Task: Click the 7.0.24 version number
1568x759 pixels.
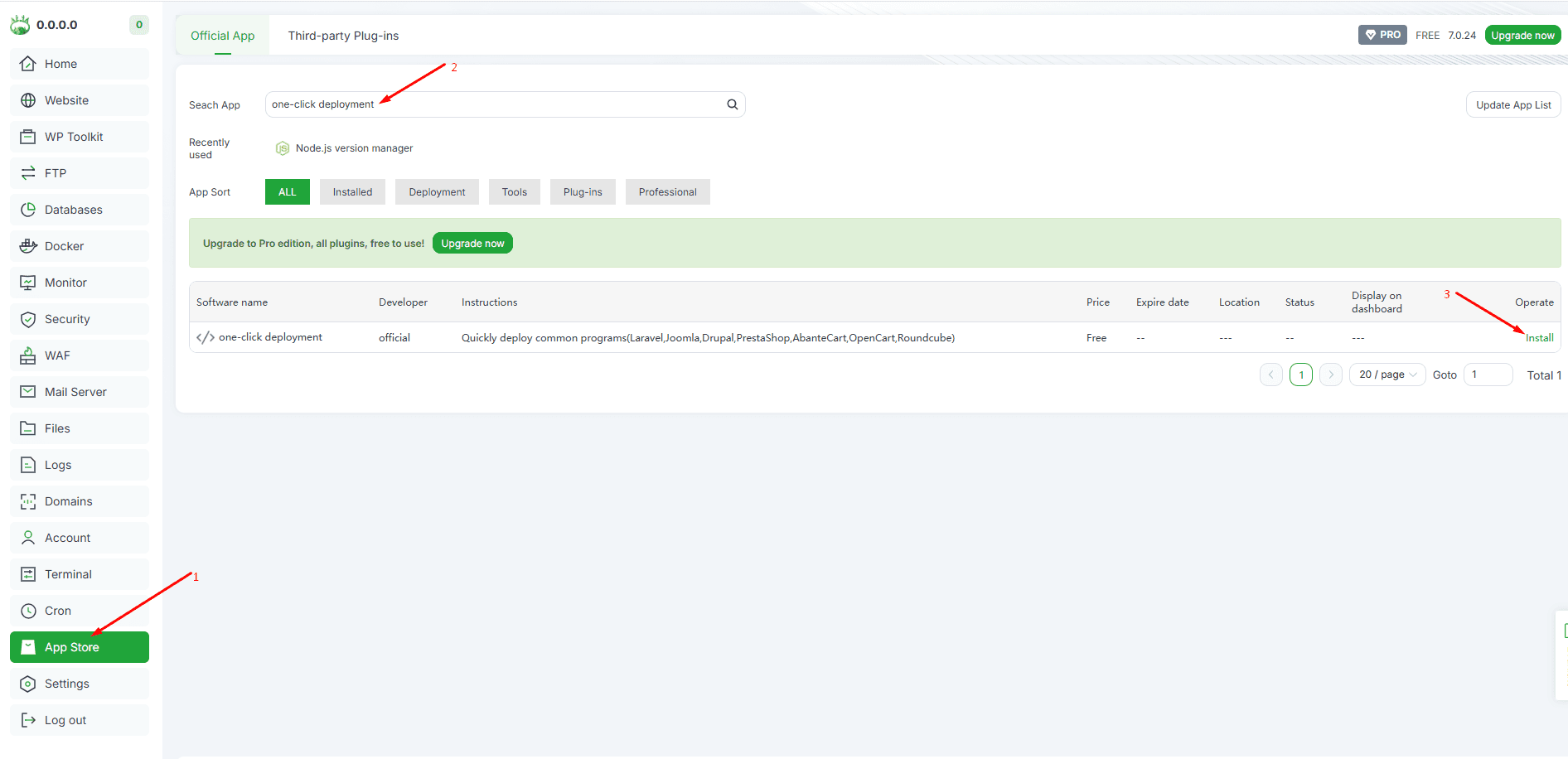Action: 1462,35
